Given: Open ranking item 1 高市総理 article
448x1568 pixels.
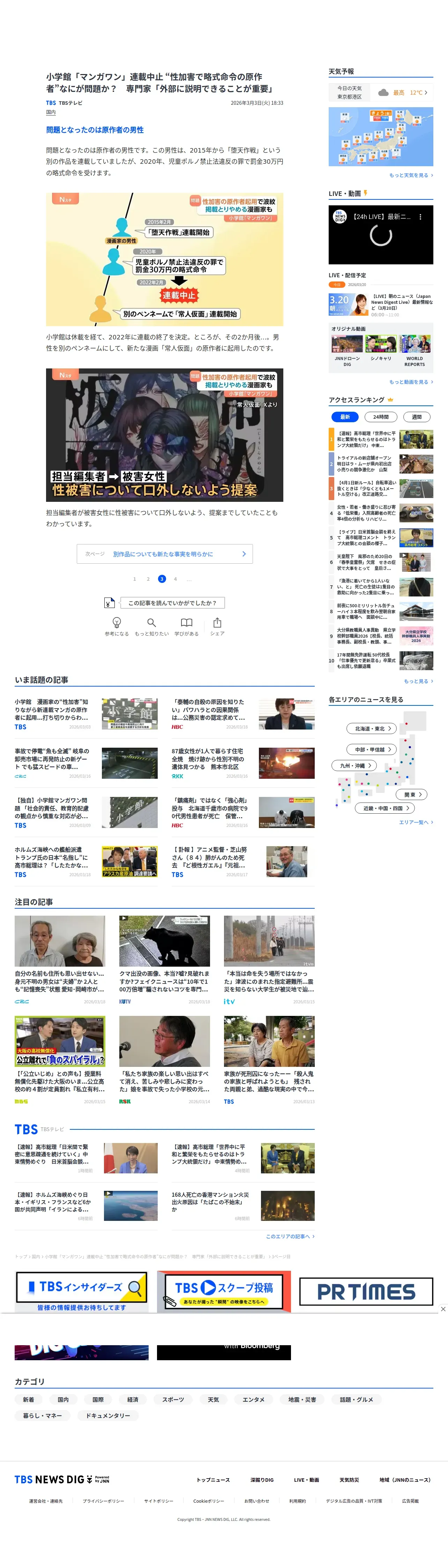Looking at the screenshot, I should pyautogui.click(x=381, y=439).
